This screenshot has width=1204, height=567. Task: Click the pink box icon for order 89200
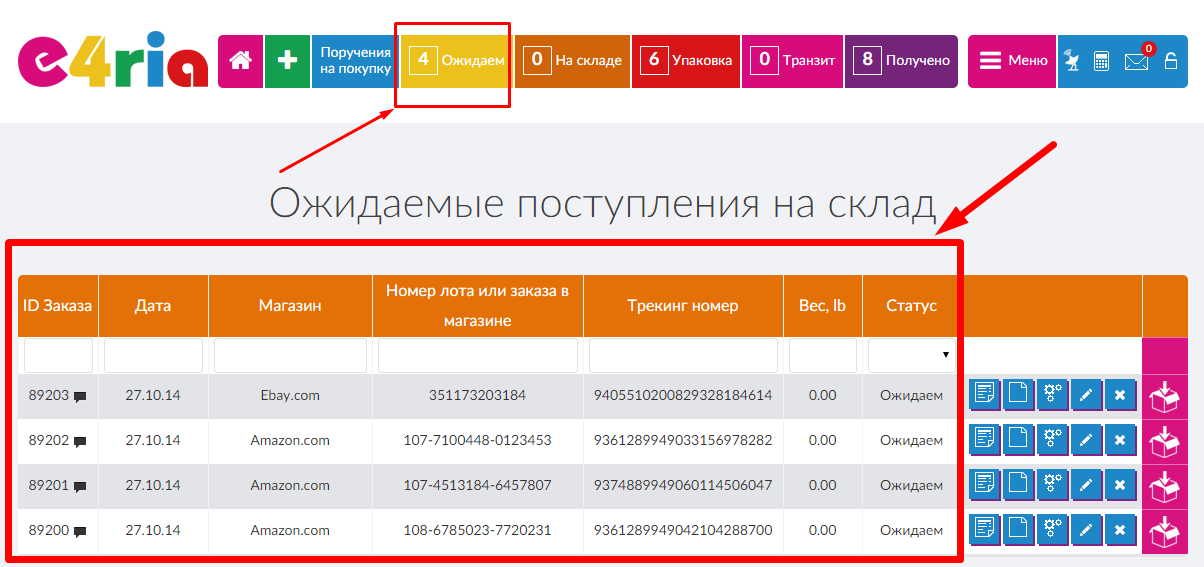point(1165,531)
